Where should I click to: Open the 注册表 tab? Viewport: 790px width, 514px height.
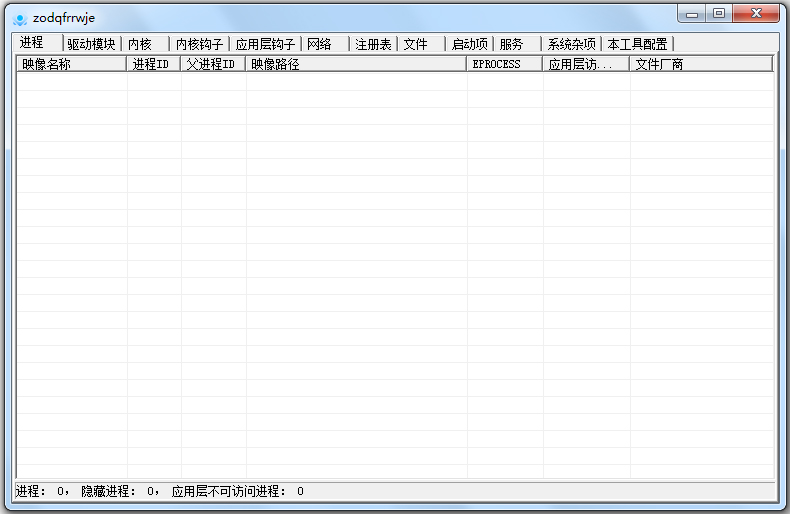click(373, 44)
